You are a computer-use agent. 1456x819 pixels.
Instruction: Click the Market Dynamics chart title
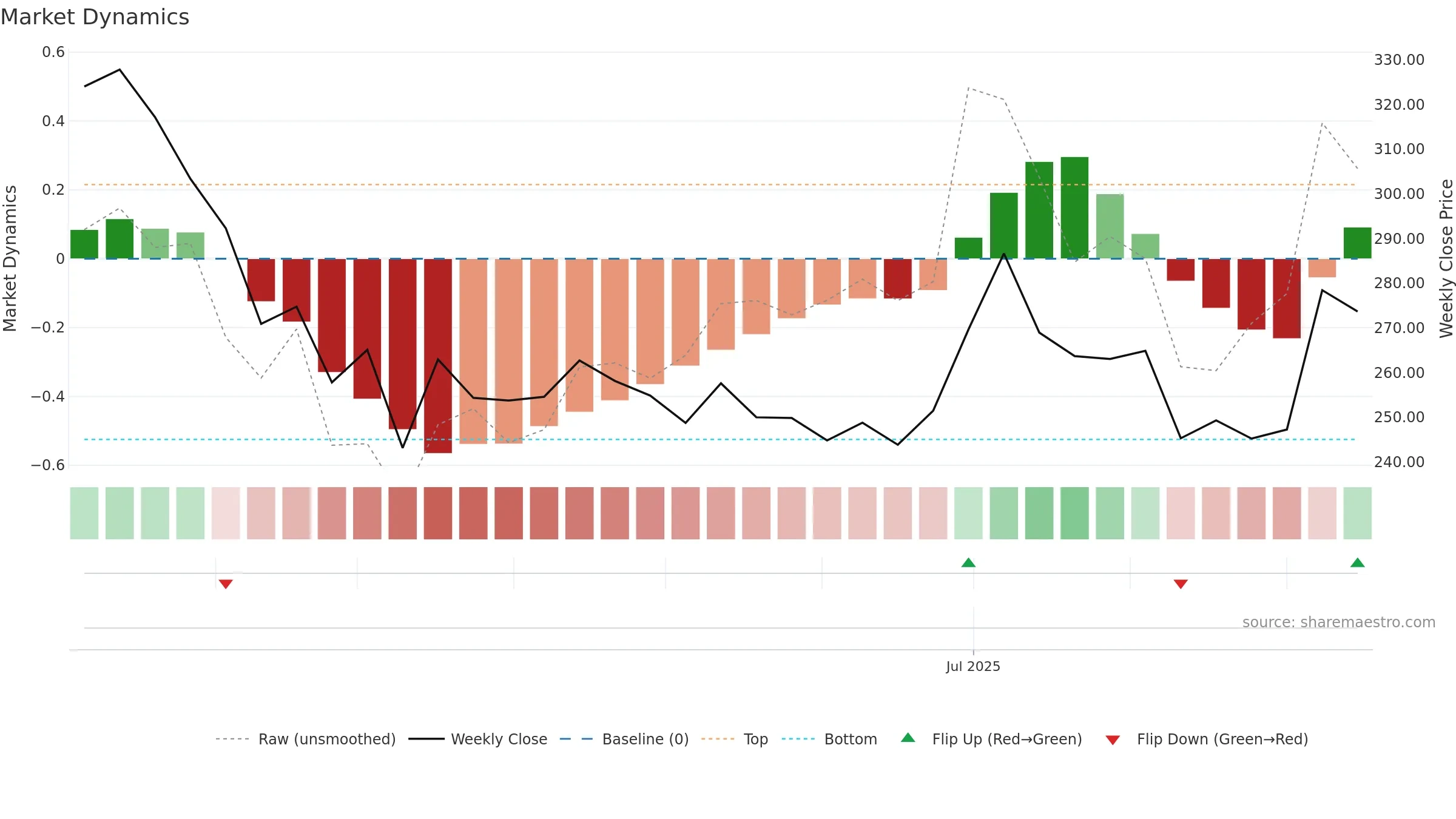(x=95, y=17)
